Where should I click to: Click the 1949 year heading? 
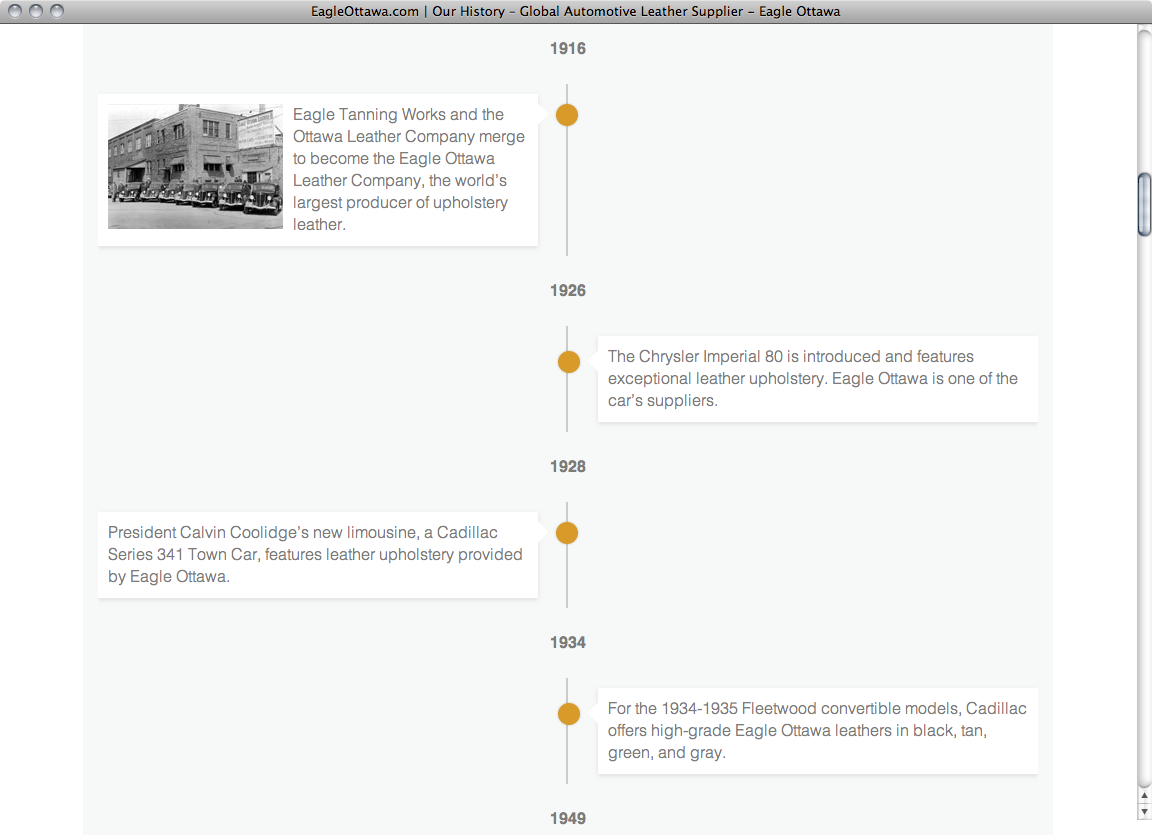(x=568, y=819)
